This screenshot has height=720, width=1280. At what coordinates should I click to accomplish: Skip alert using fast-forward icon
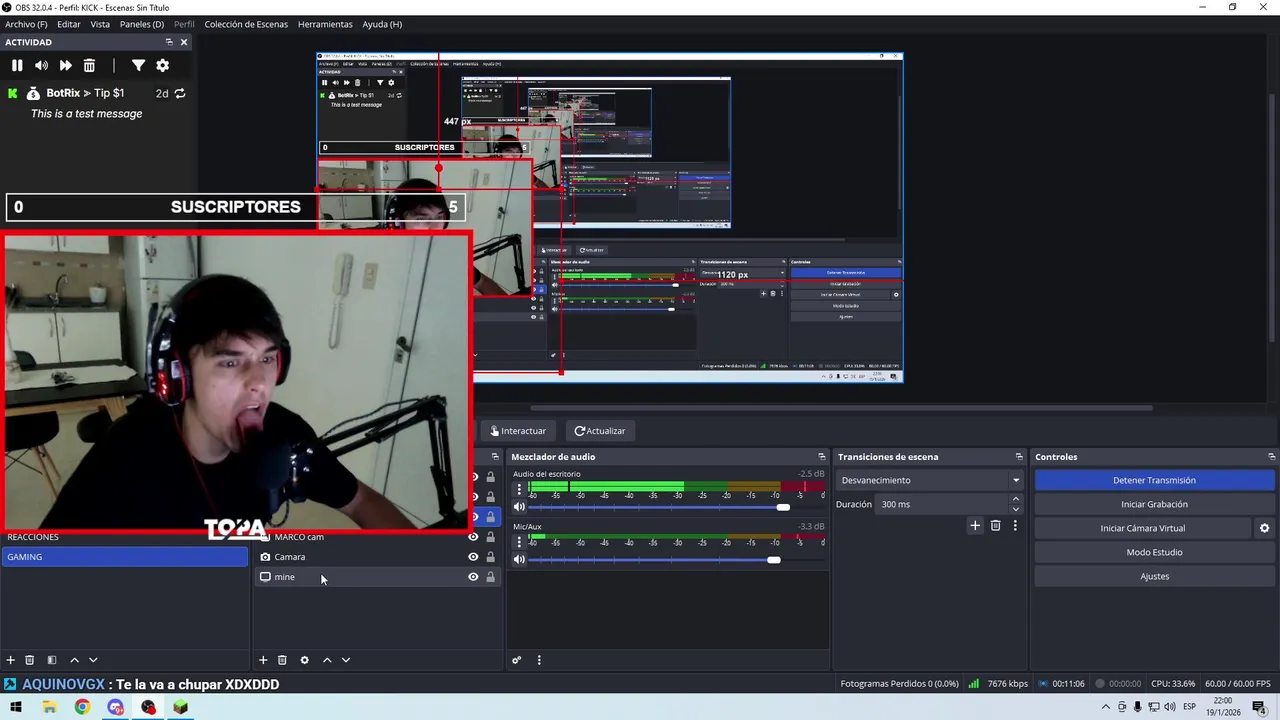click(65, 65)
